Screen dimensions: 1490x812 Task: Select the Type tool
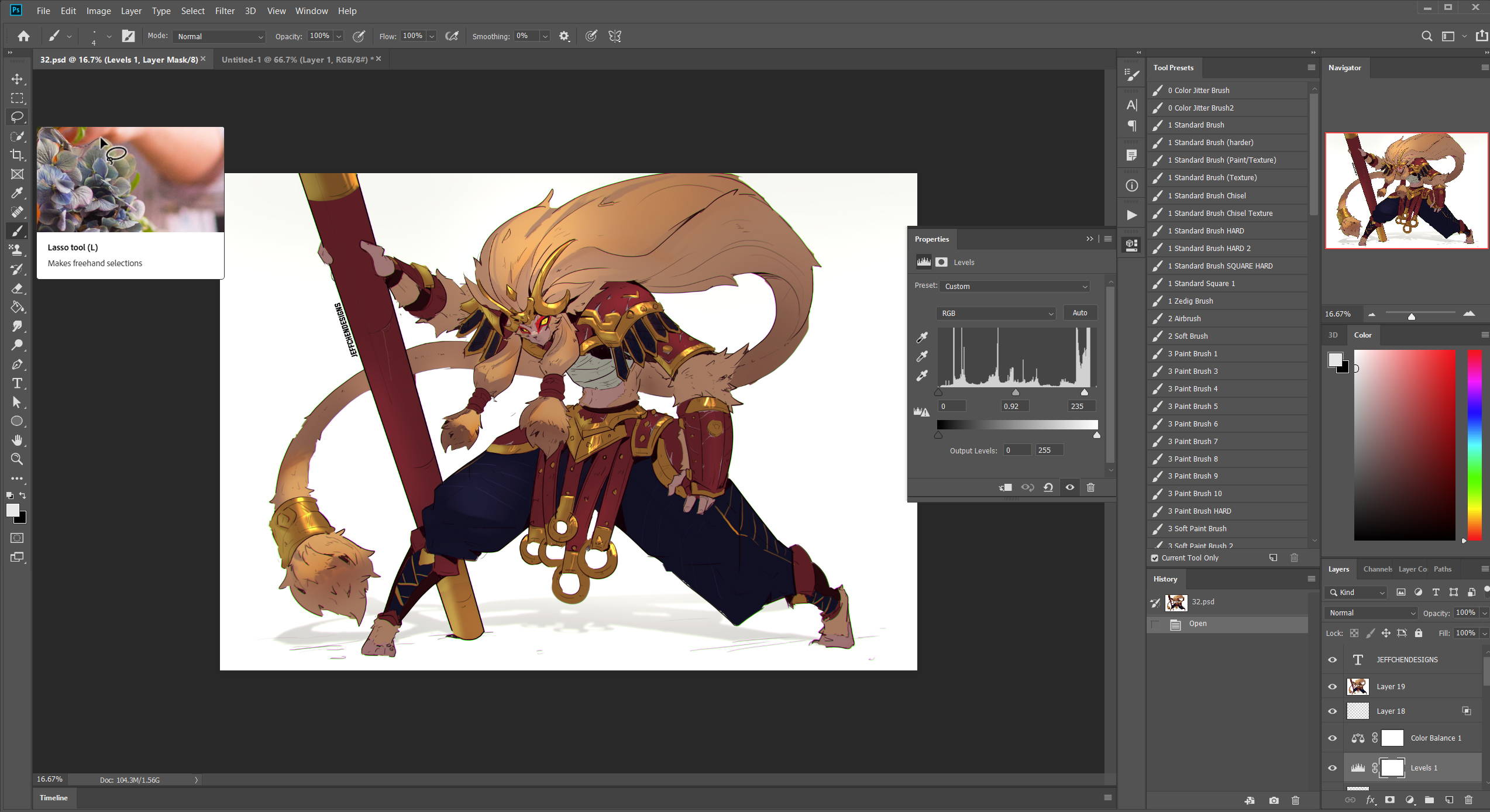pyautogui.click(x=17, y=383)
